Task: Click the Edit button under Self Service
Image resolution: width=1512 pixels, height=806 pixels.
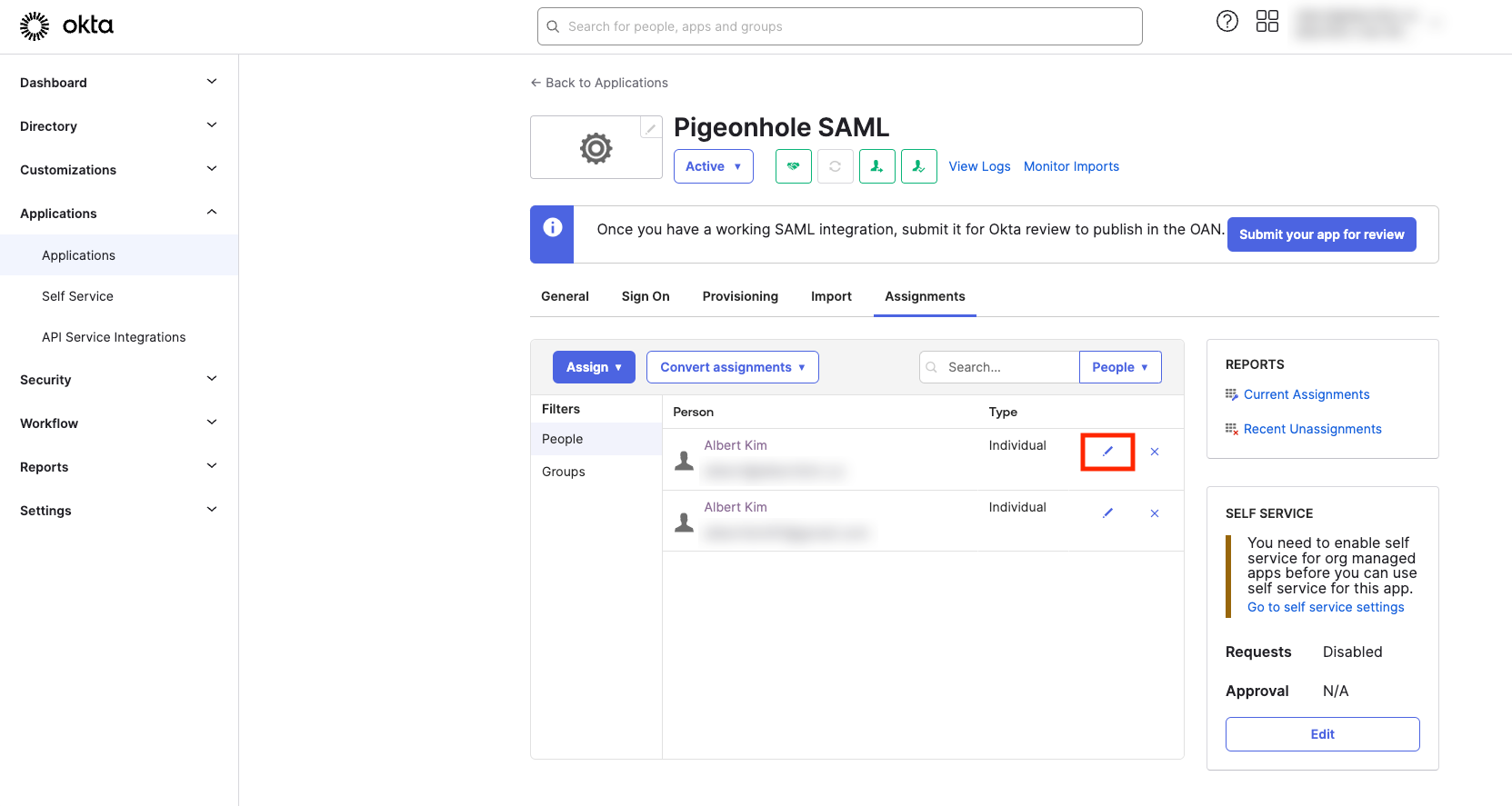Action: (1323, 734)
